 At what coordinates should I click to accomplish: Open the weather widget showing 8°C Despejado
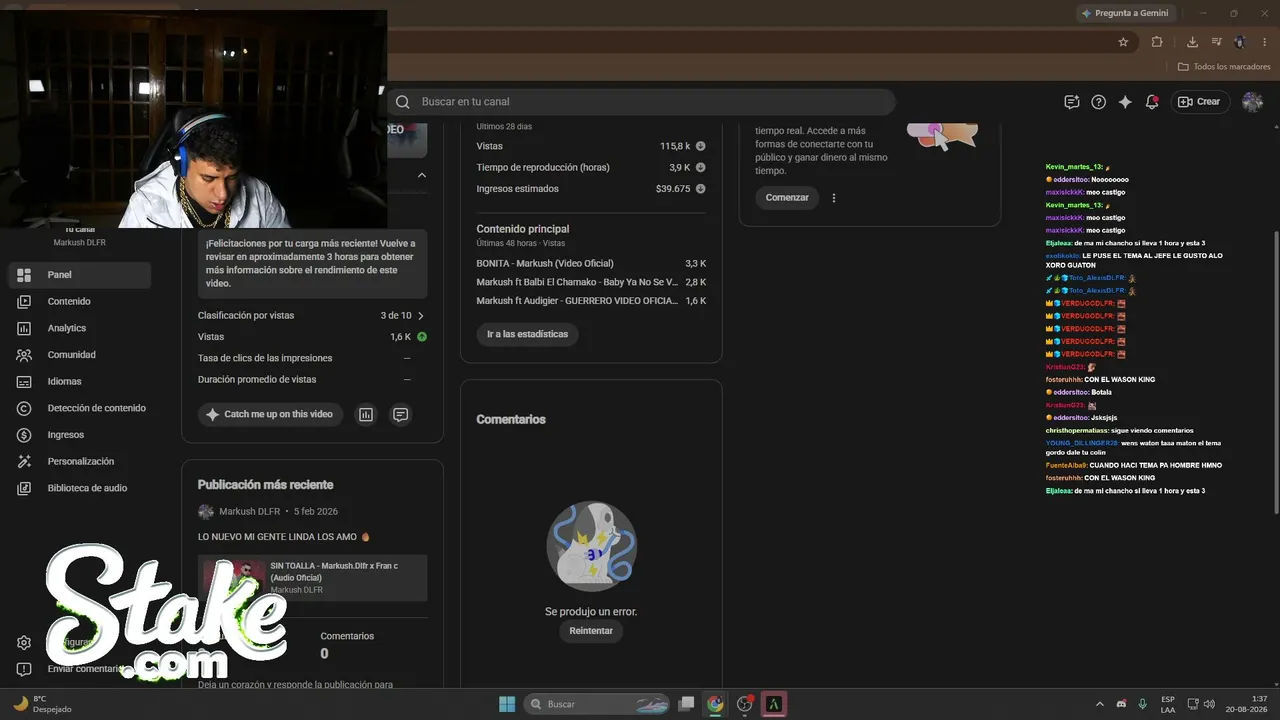(x=42, y=704)
